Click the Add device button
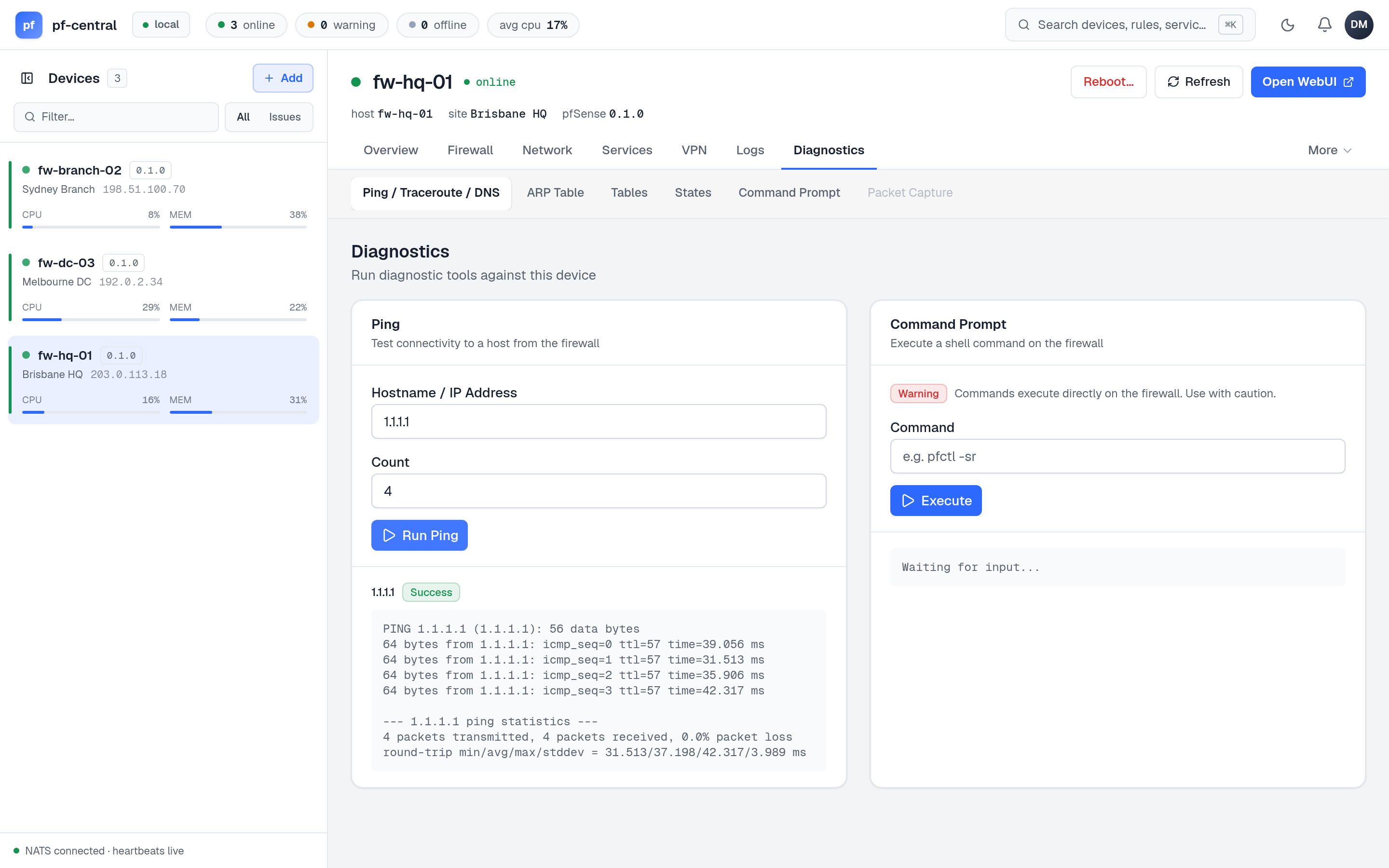 pos(283,78)
